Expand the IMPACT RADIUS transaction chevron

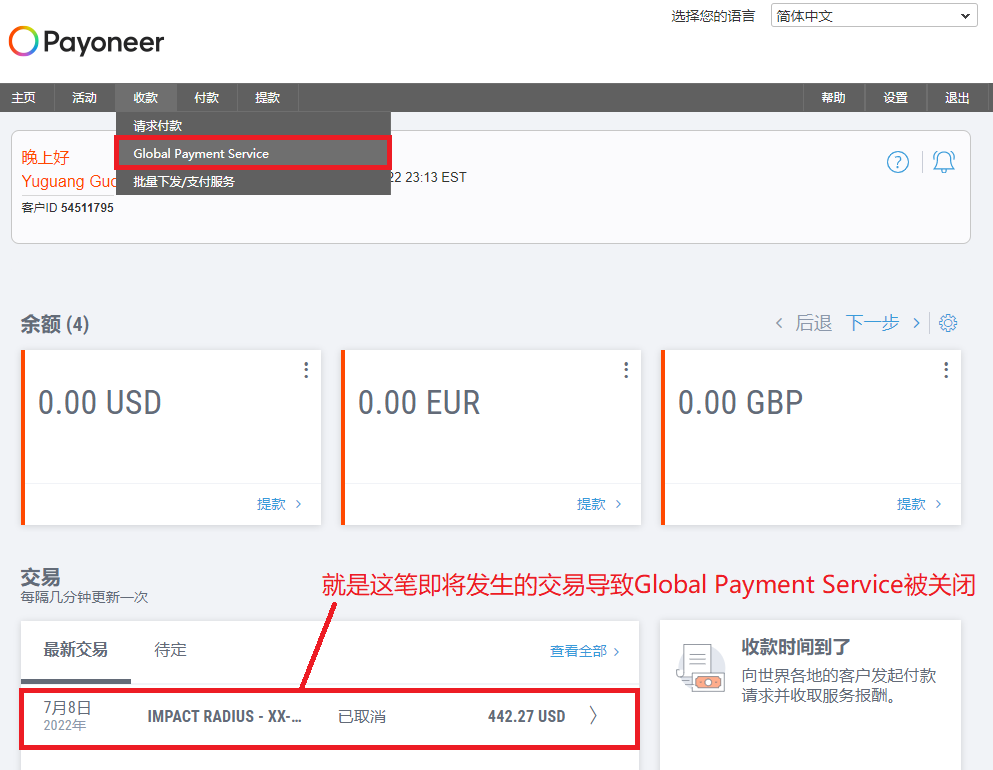point(593,716)
